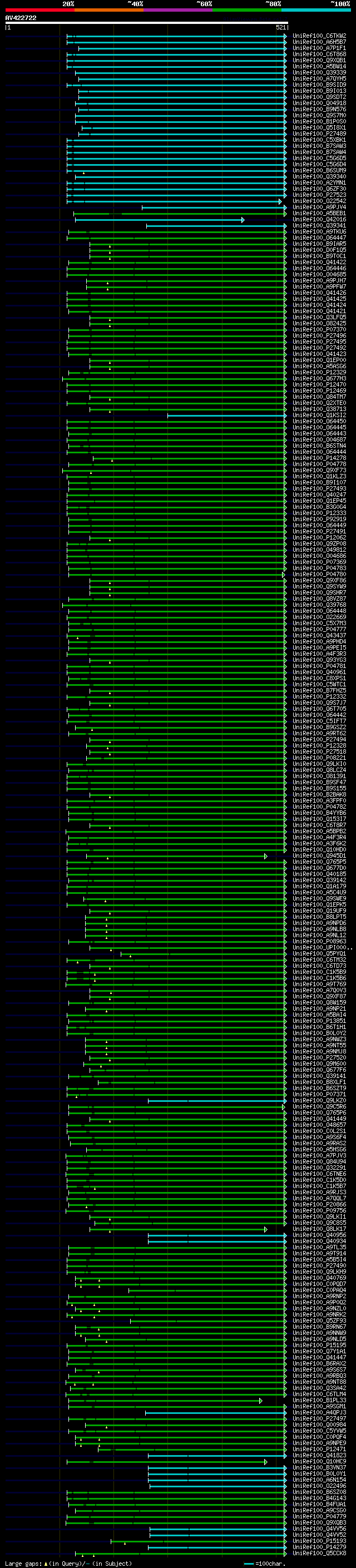The height and width of the screenshot is (1568, 356).
Task: Click hit label UniRef100_Q40956
Action: click(319, 1235)
